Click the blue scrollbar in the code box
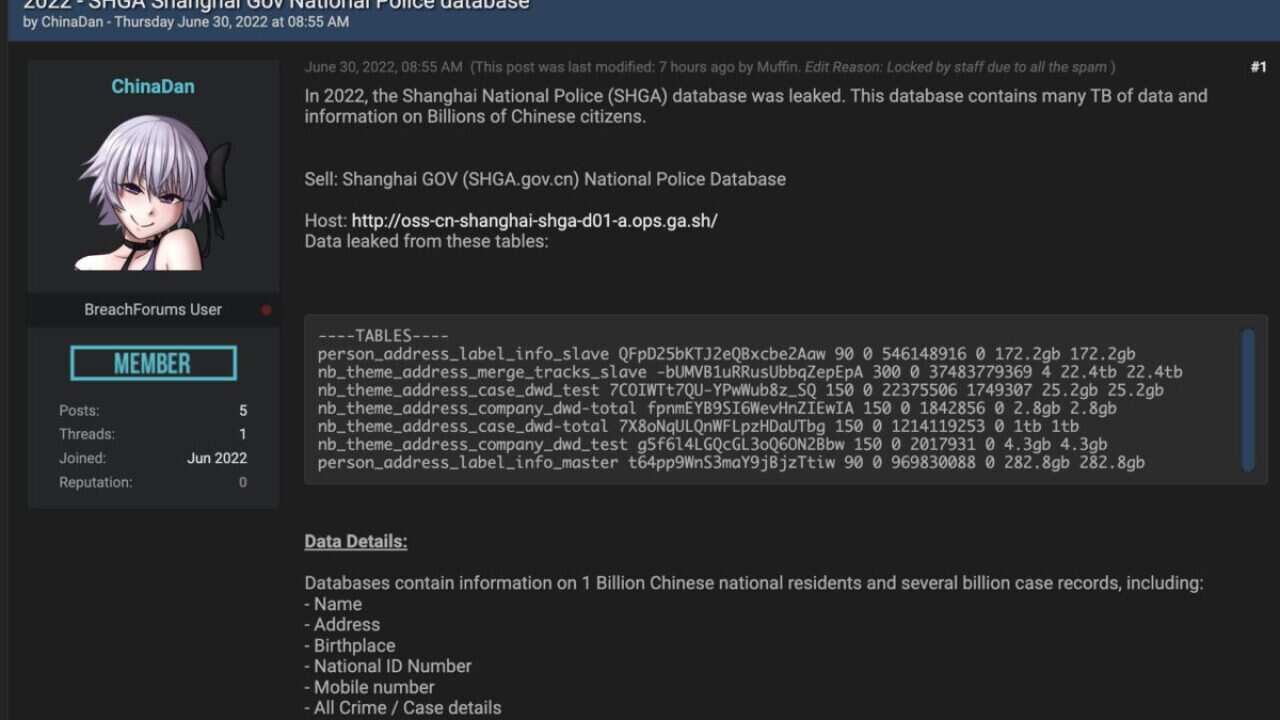The image size is (1280, 720). (x=1248, y=399)
